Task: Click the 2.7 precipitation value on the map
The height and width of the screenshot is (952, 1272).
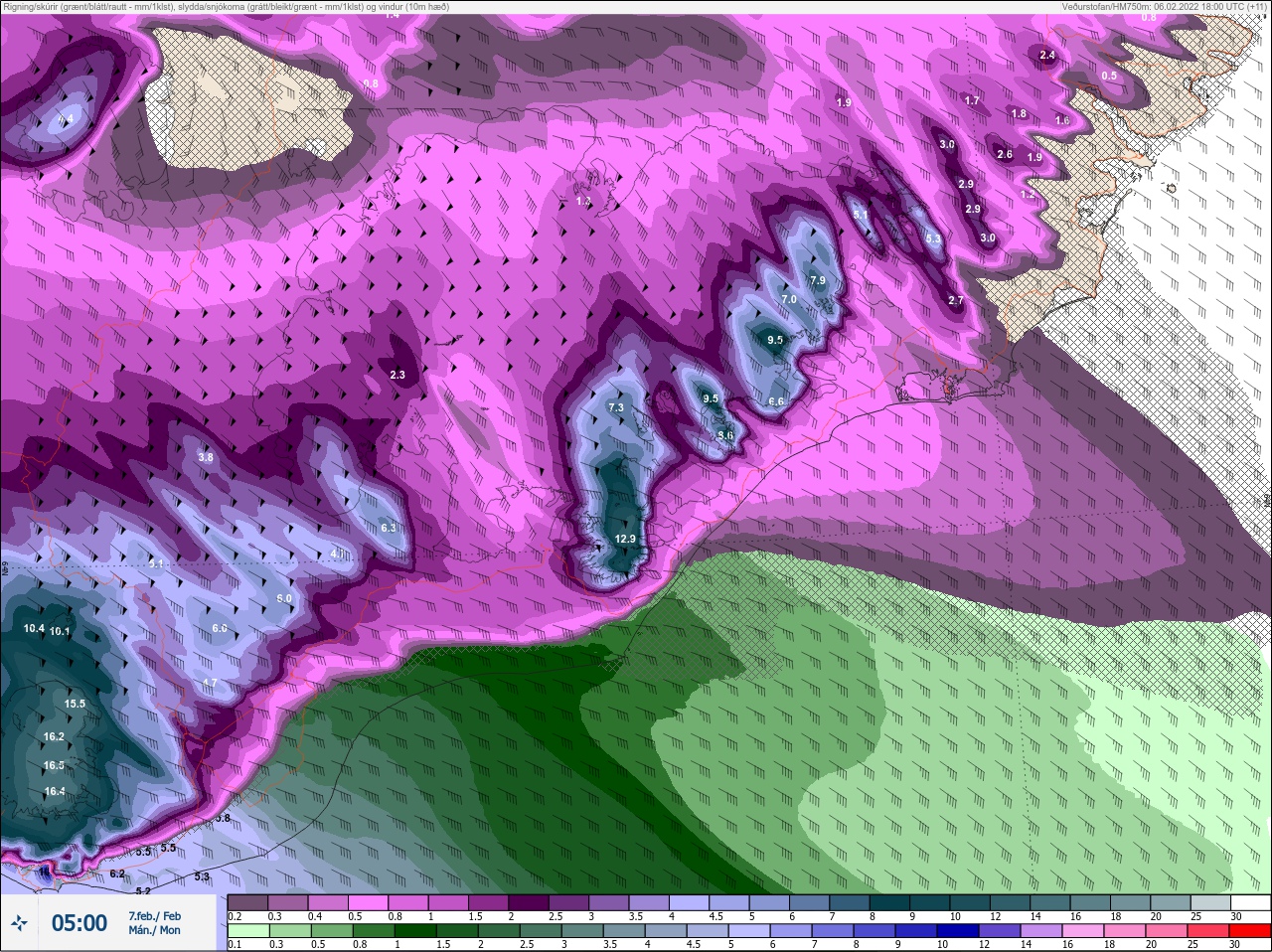Action: (x=956, y=300)
